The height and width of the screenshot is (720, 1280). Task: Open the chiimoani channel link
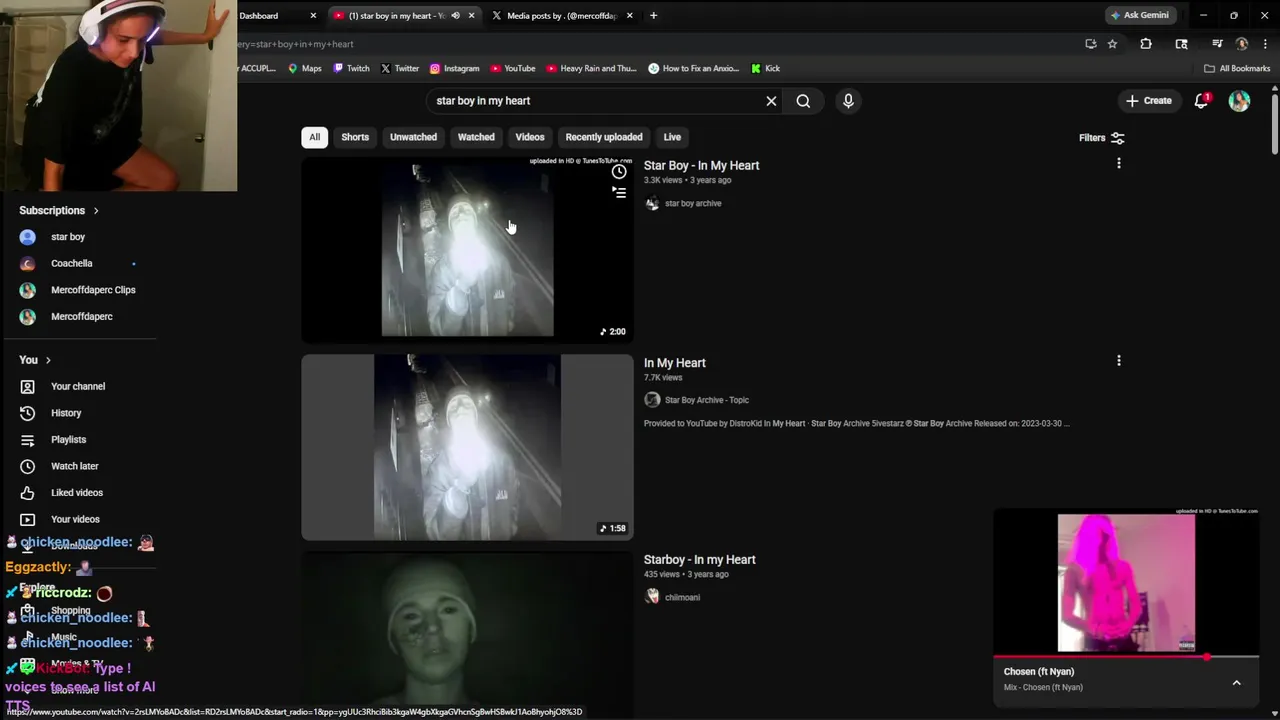pos(682,598)
